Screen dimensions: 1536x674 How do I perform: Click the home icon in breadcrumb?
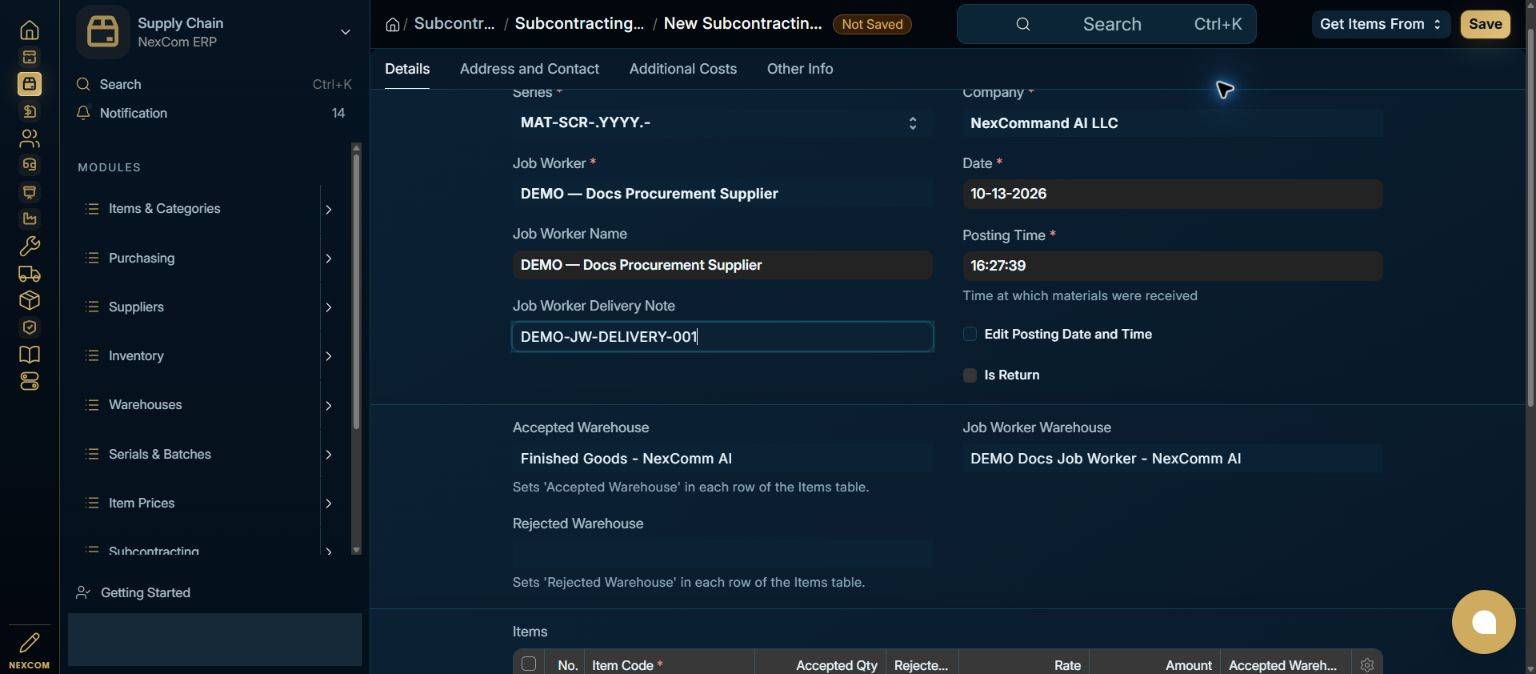tap(393, 24)
